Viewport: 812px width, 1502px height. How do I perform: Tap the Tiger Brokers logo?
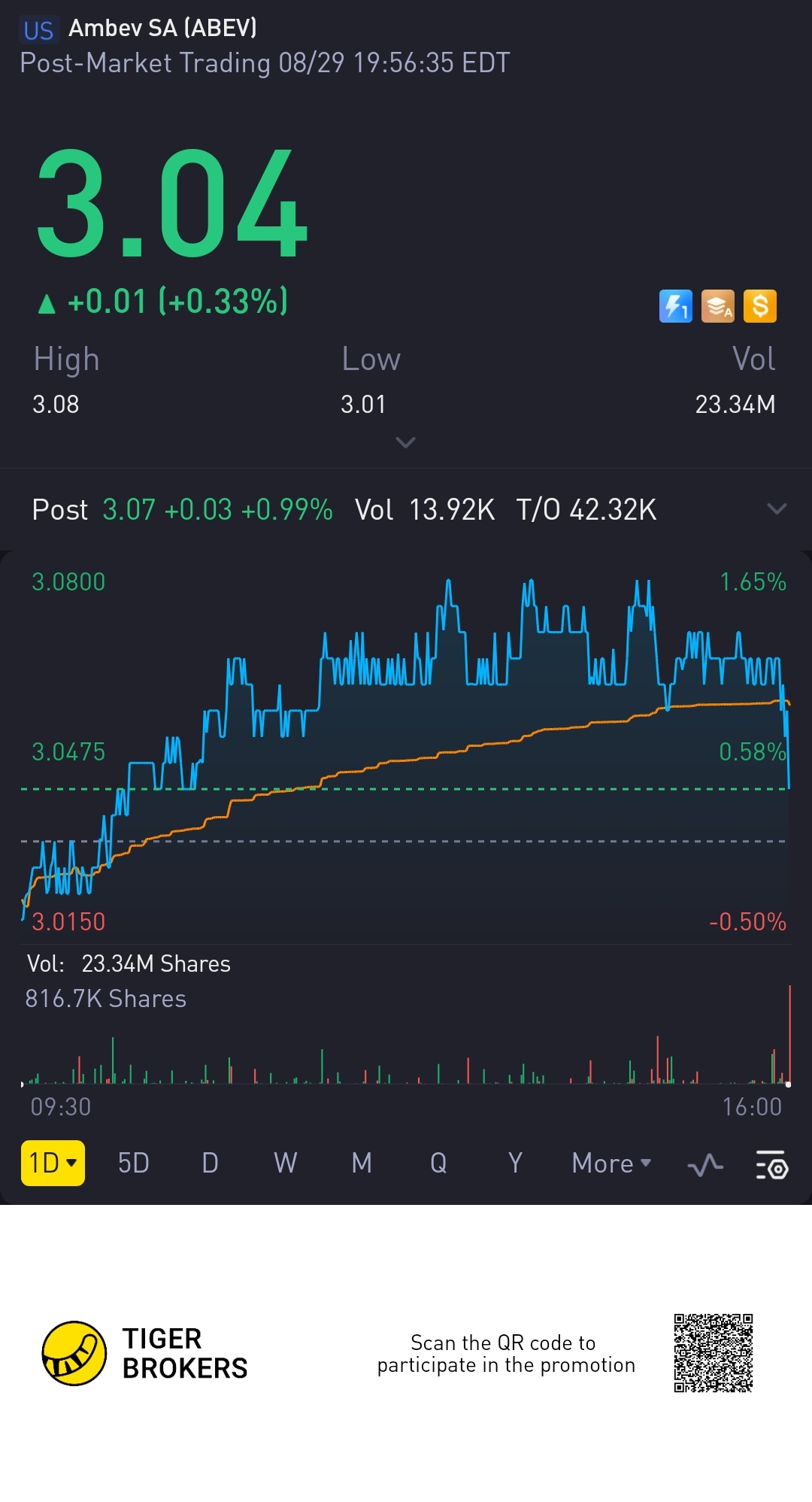click(x=74, y=1353)
